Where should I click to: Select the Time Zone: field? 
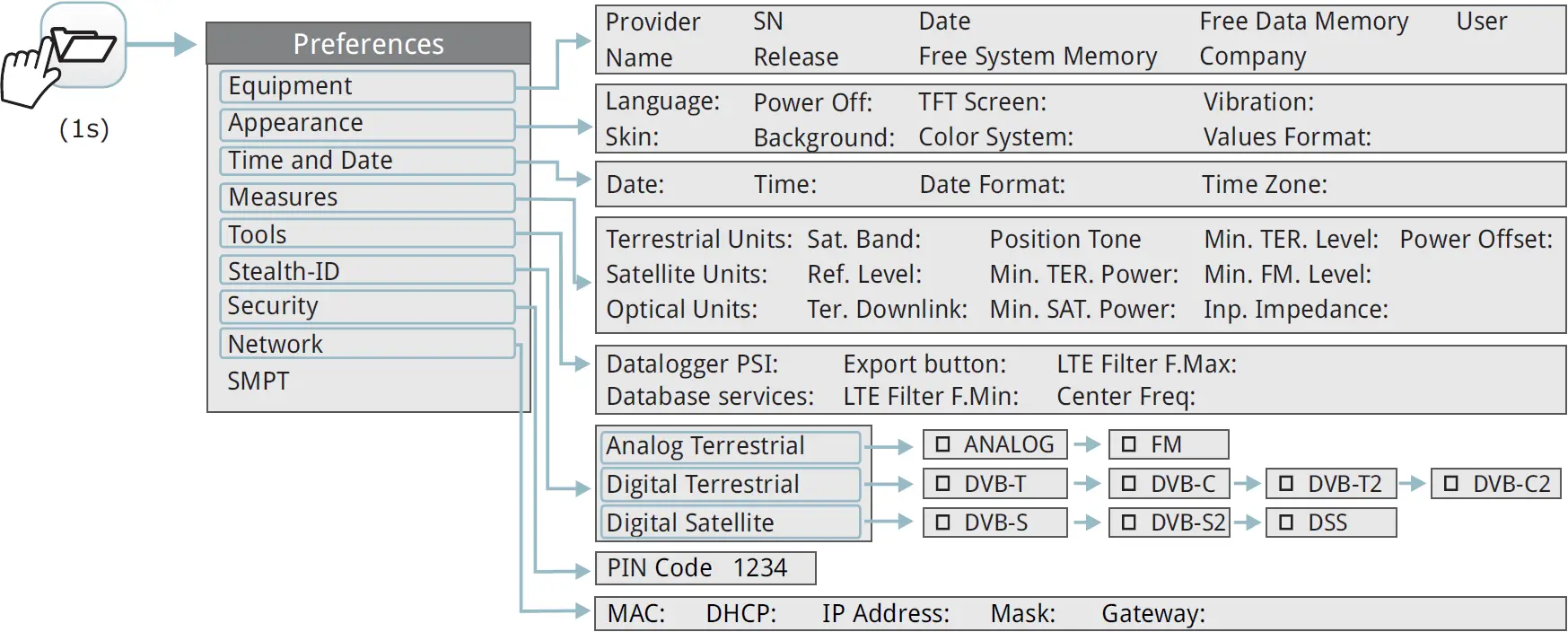pyautogui.click(x=1265, y=185)
